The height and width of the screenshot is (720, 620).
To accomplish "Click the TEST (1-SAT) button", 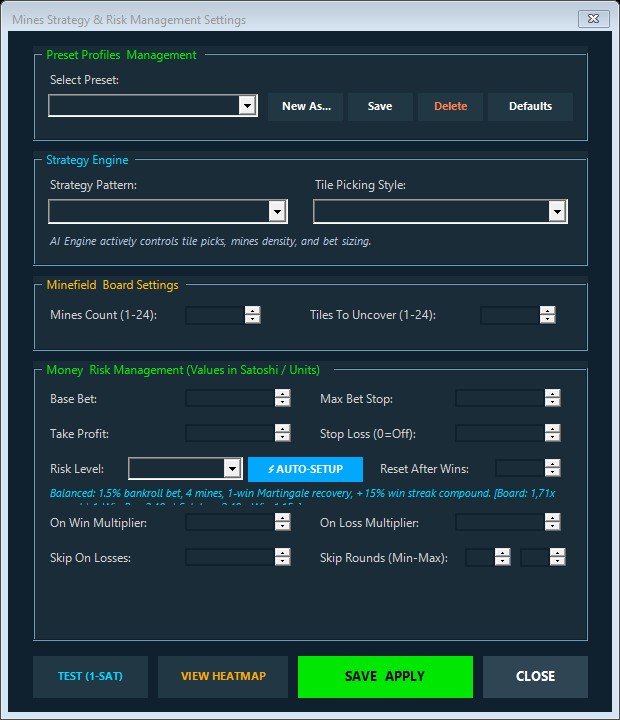I will coord(90,676).
